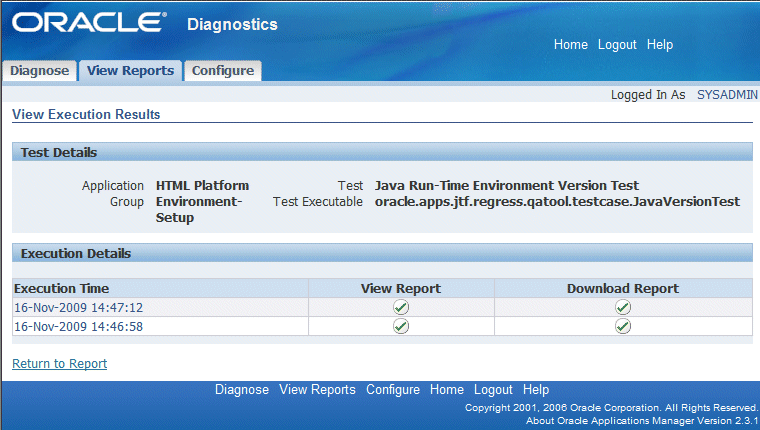Viewport: 760px width, 430px height.
Task: Select execution time 16-Nov-2009 14:46:58
Action: 79,326
